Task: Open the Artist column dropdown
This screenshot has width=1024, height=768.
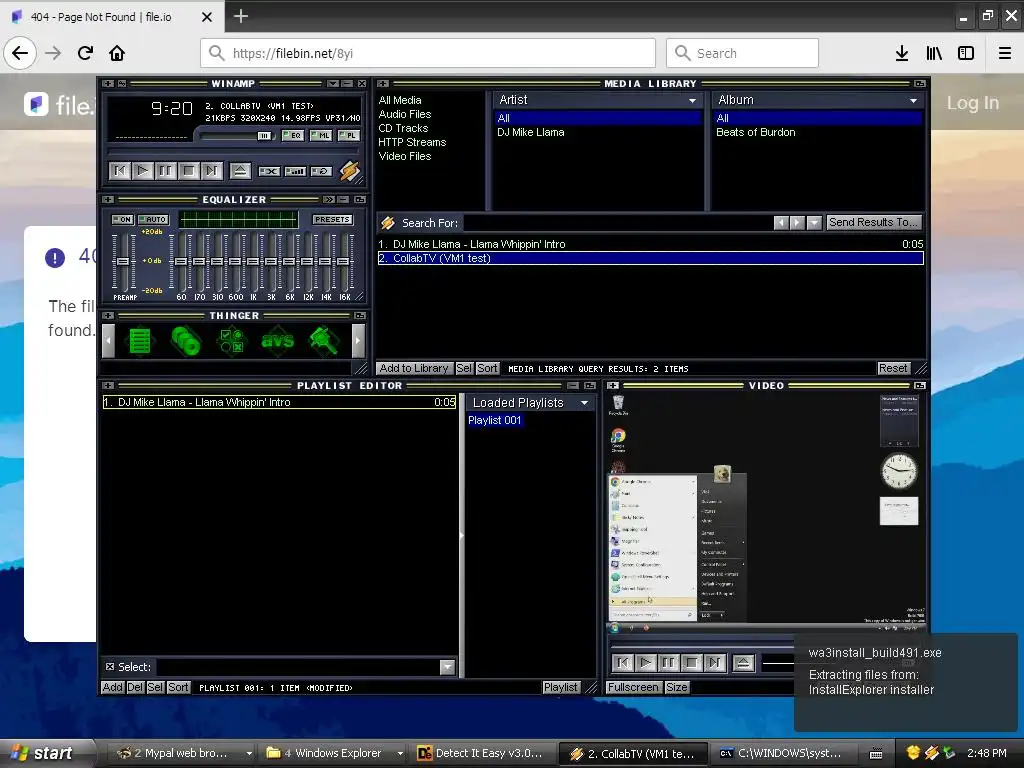Action: (692, 101)
